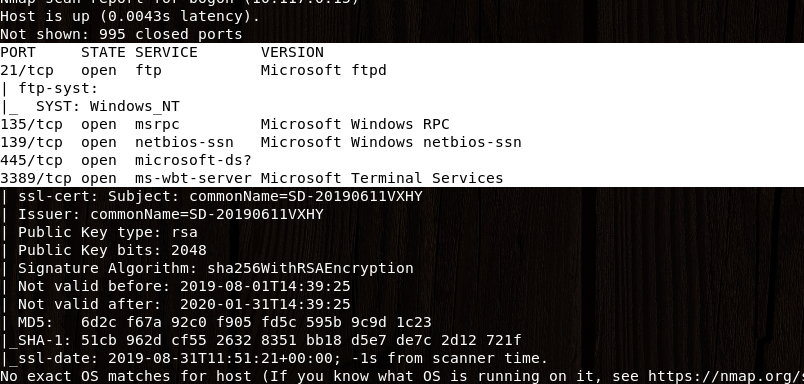Click the ftp-syst script output line
Screen dimensions: 804x384
tap(49, 88)
